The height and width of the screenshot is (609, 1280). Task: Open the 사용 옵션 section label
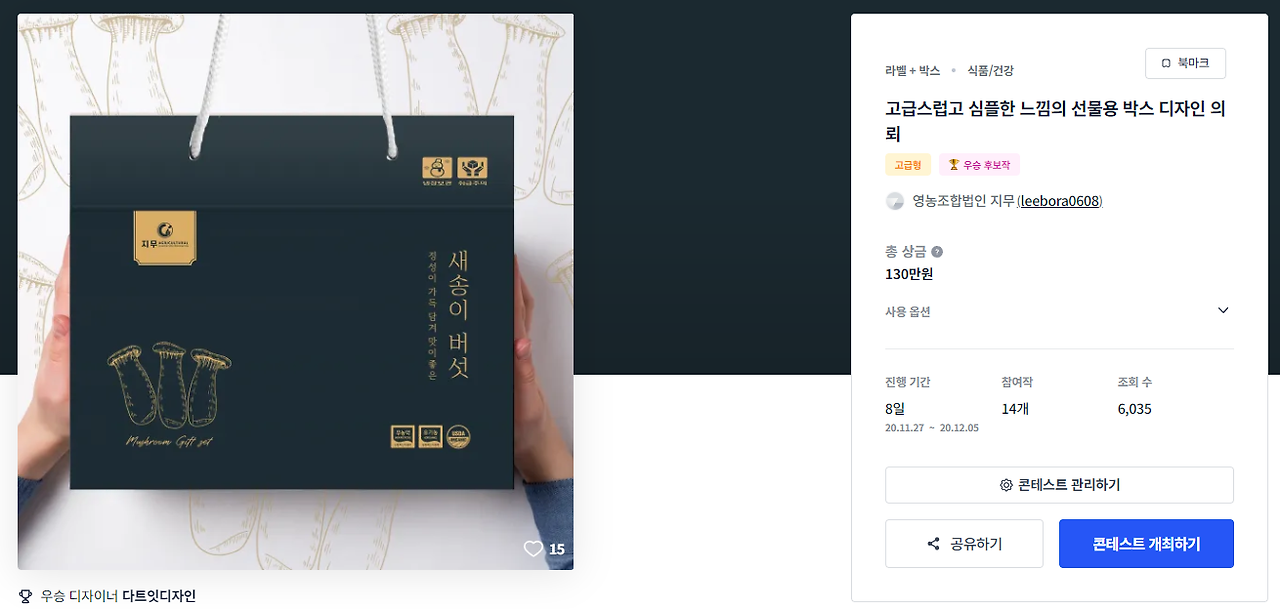[x=908, y=312]
